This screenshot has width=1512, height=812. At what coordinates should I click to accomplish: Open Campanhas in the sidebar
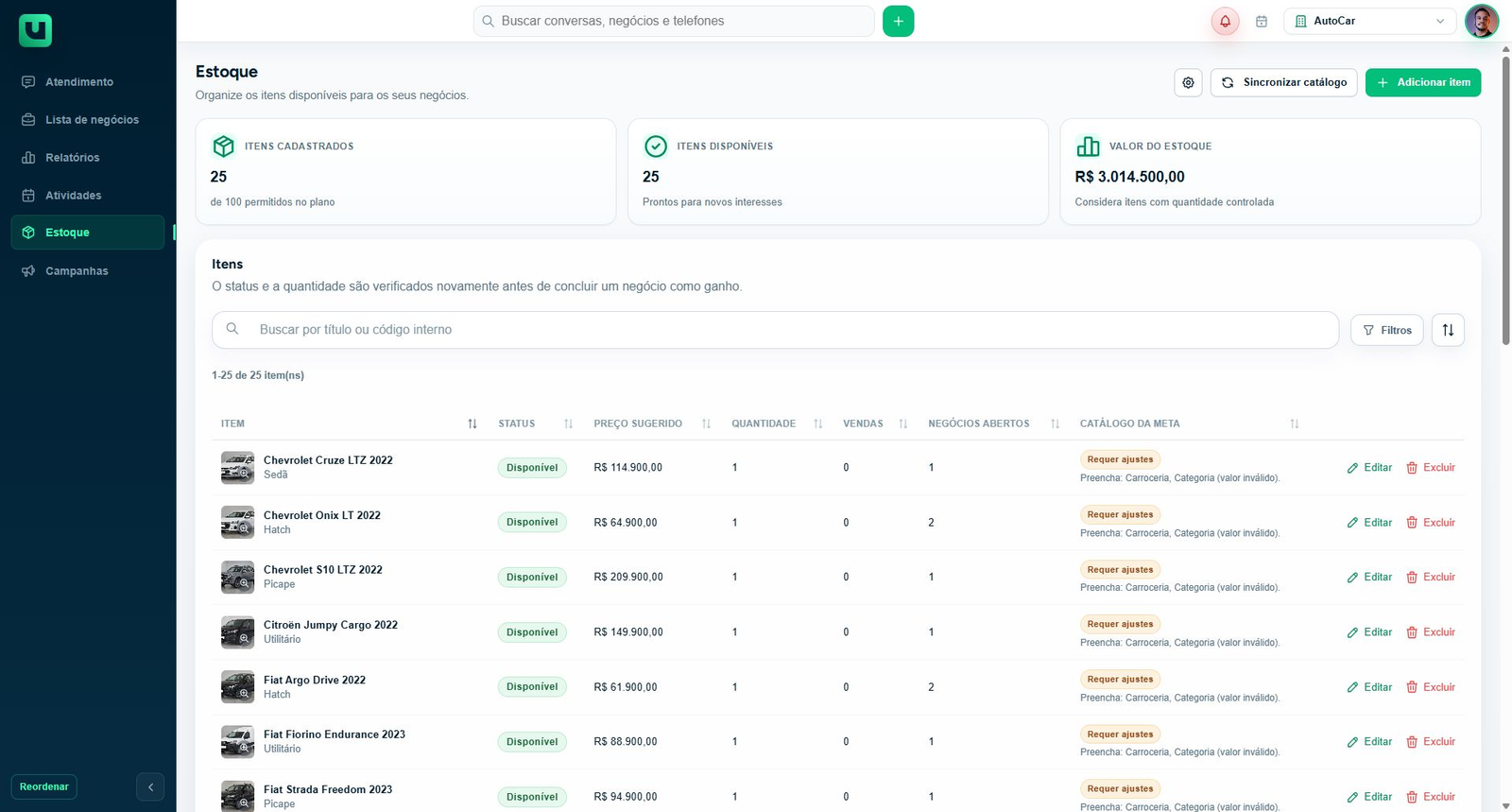[x=77, y=270]
